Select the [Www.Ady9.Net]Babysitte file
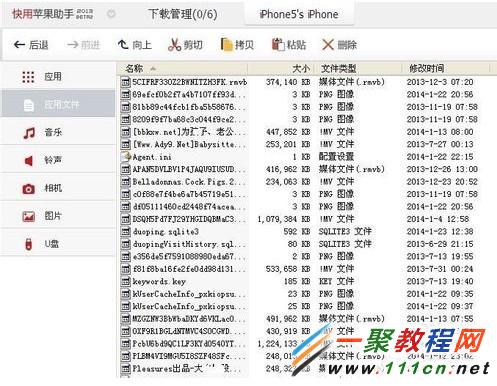The height and width of the screenshot is (386, 497). [x=188, y=144]
